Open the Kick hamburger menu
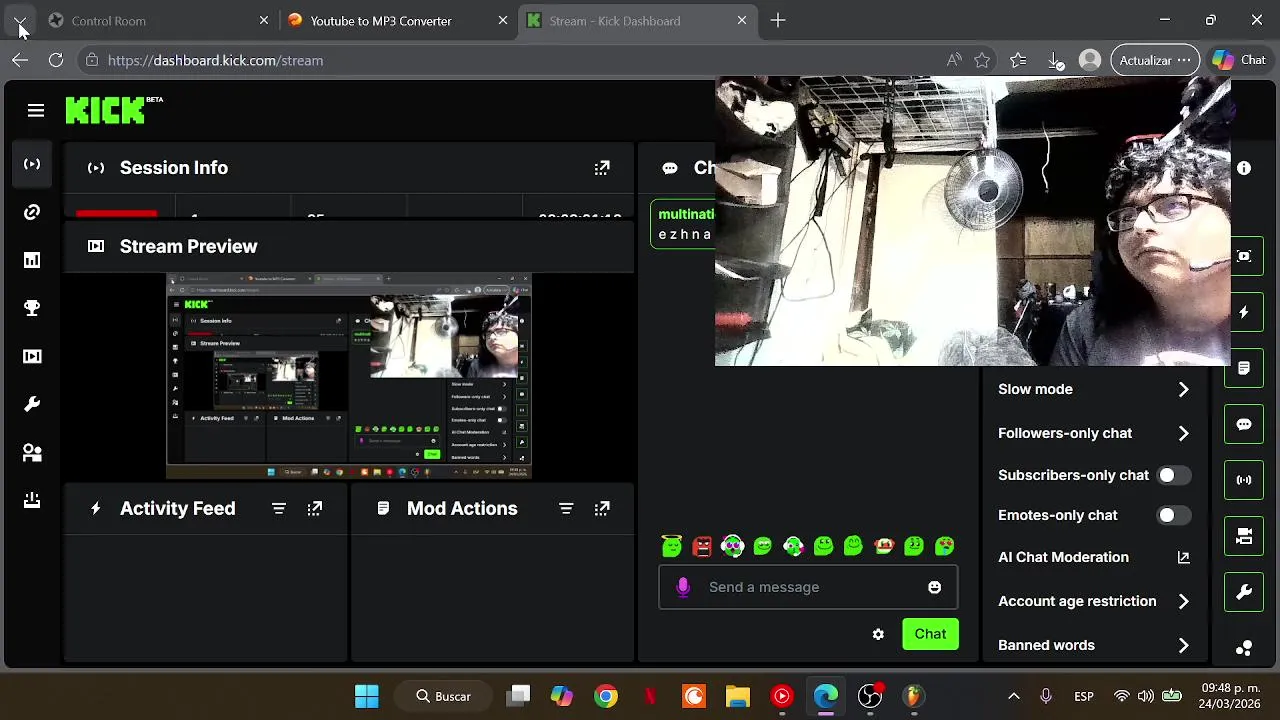This screenshot has width=1280, height=720. coord(36,111)
